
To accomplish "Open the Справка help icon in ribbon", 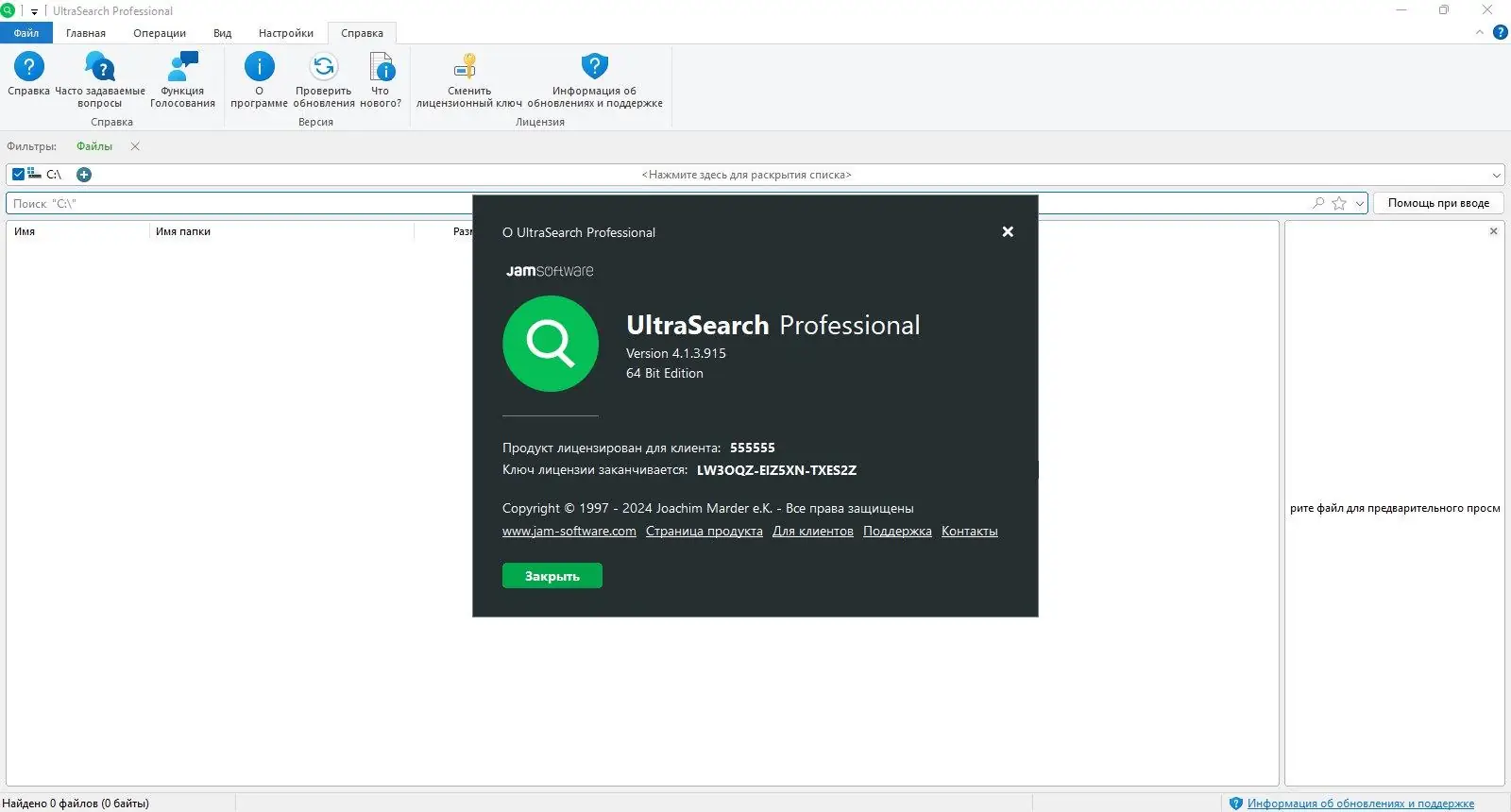I will [28, 67].
